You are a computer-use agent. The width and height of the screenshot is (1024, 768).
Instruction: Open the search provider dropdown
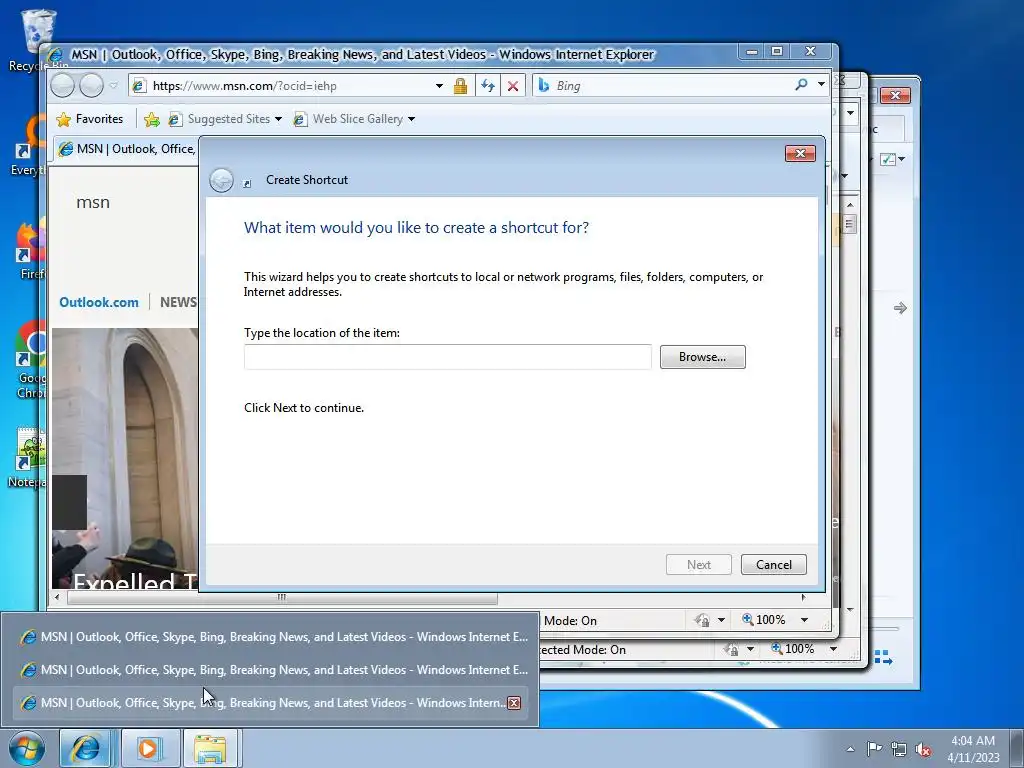821,85
